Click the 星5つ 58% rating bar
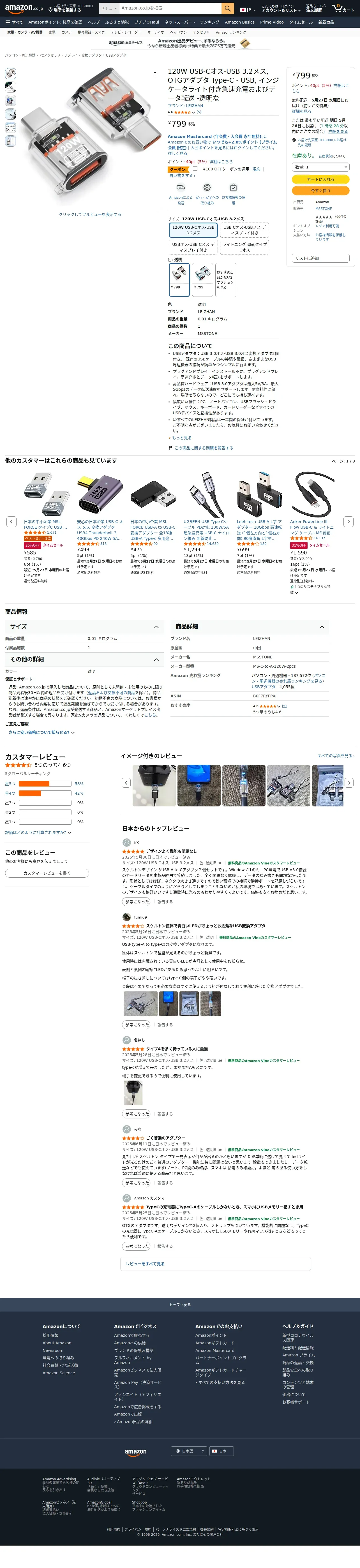Screen dimensions: 360x1568 [45, 783]
